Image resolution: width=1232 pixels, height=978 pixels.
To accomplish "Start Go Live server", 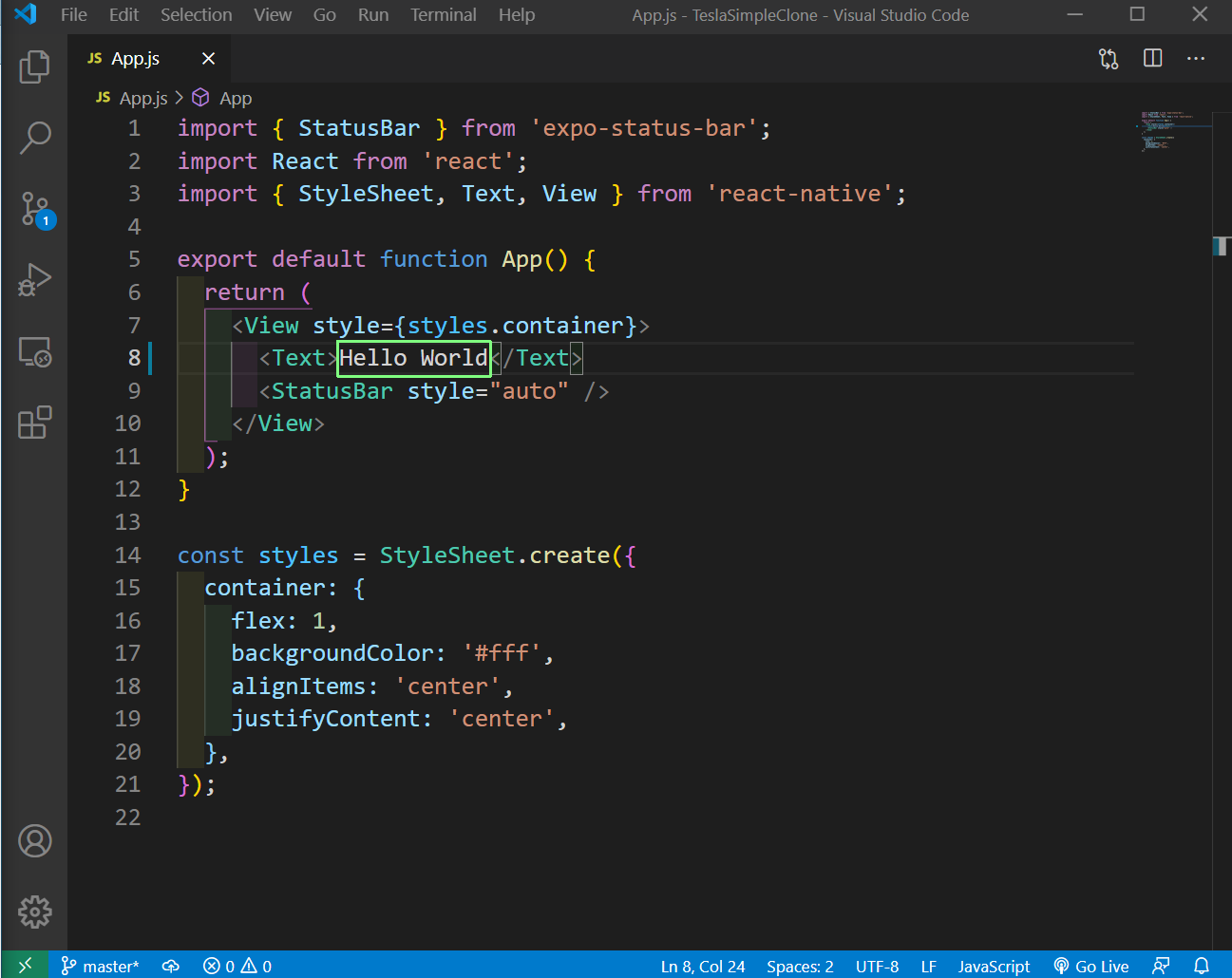I will coord(1091,966).
